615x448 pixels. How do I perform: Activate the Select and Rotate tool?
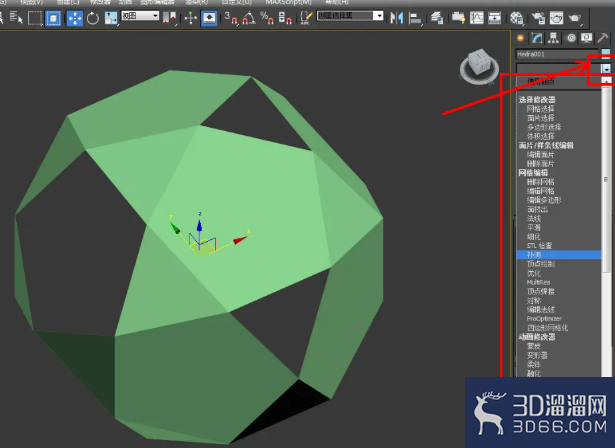pos(93,18)
